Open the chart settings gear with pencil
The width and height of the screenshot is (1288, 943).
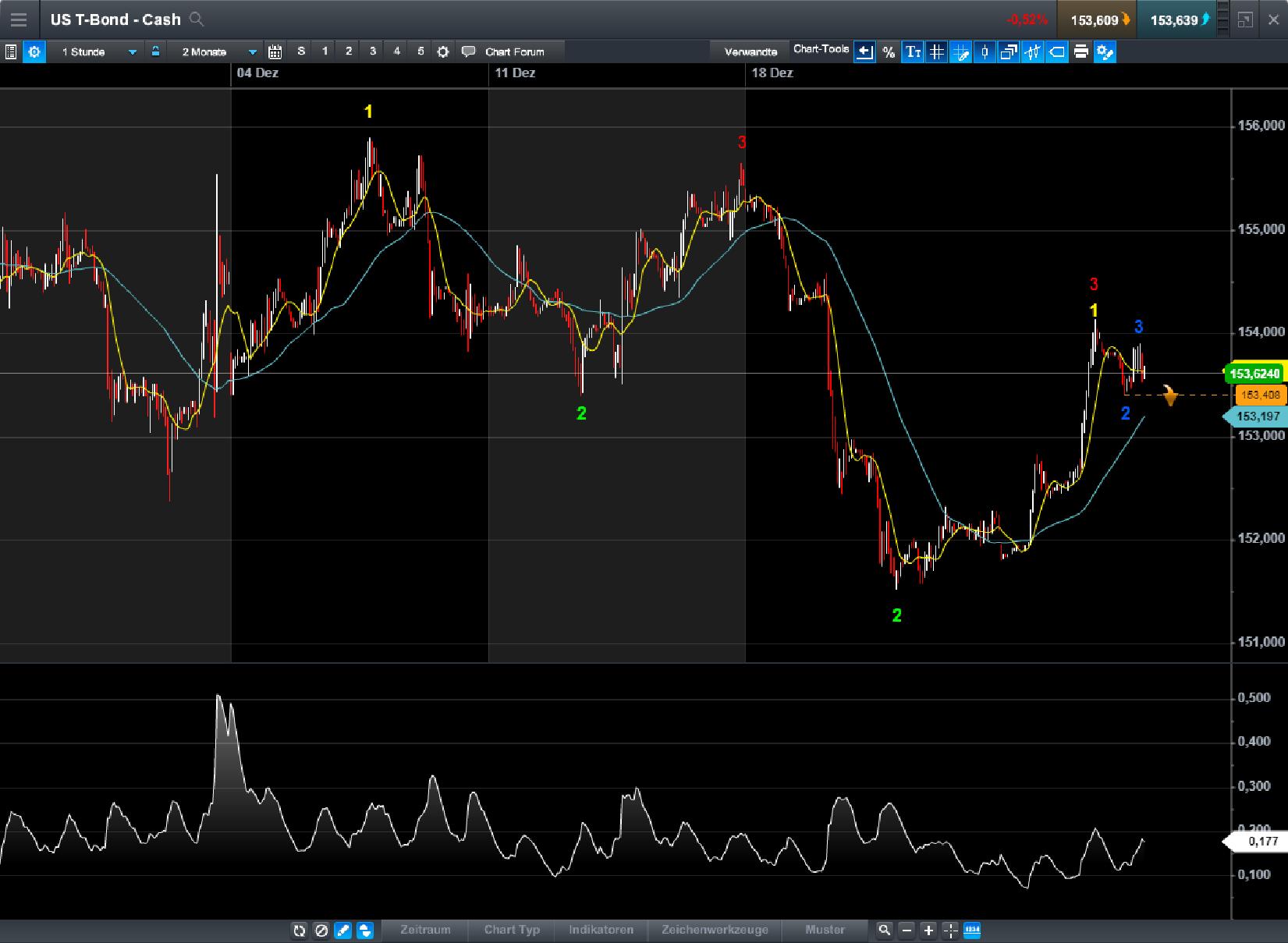tap(1105, 52)
